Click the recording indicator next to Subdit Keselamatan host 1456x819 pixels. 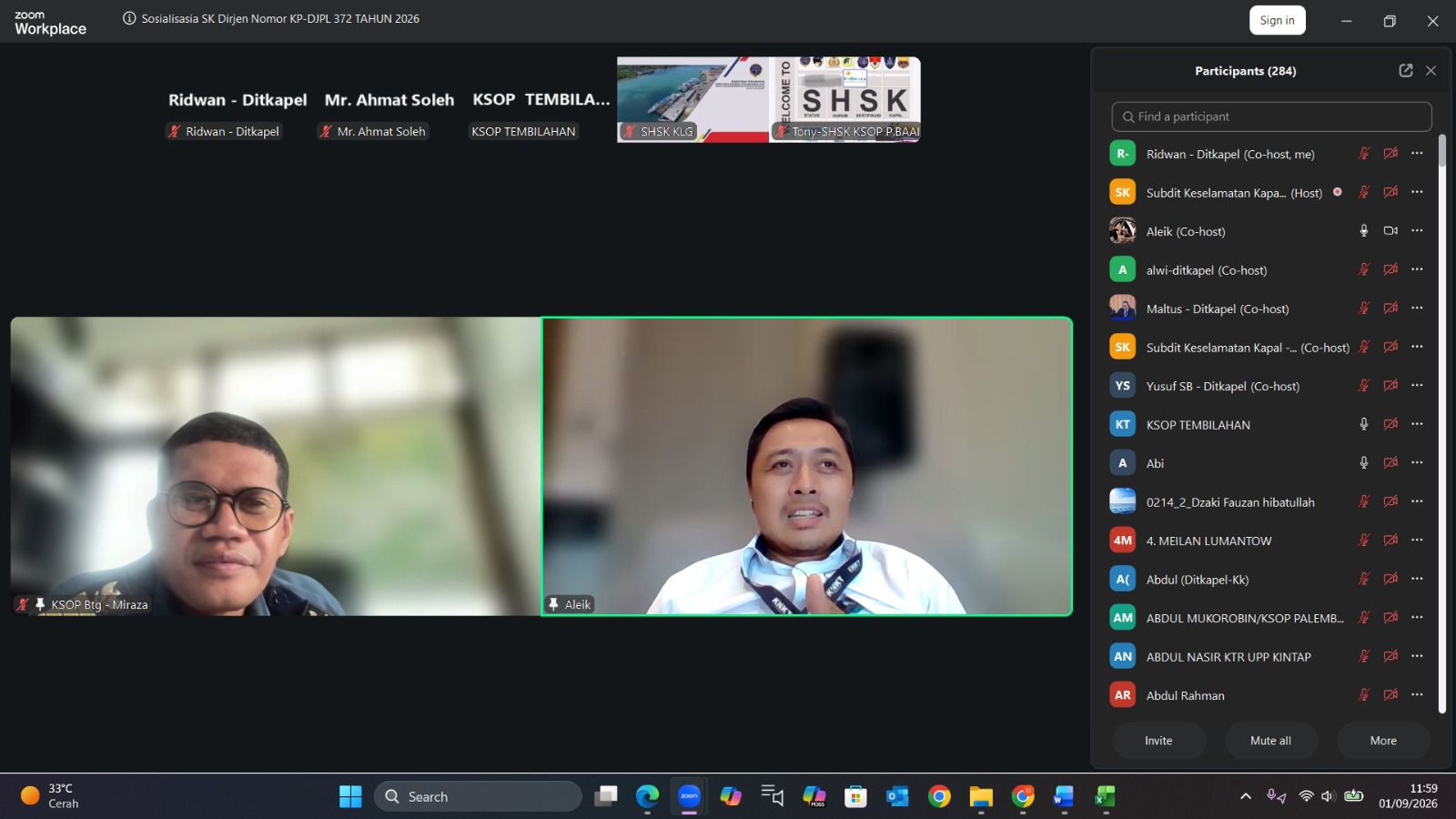tap(1337, 192)
